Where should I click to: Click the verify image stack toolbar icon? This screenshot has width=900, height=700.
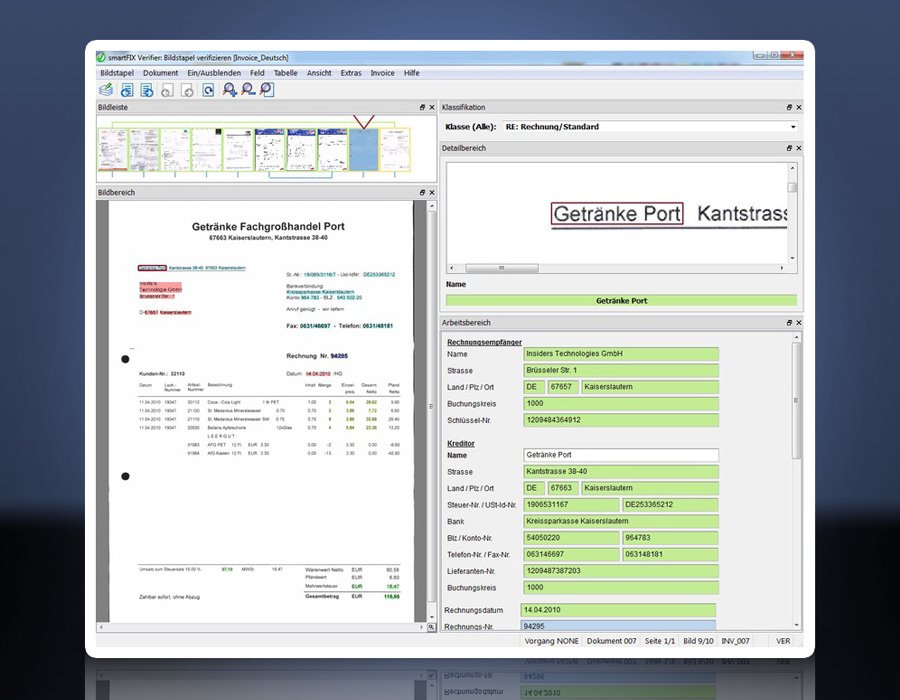tap(105, 90)
